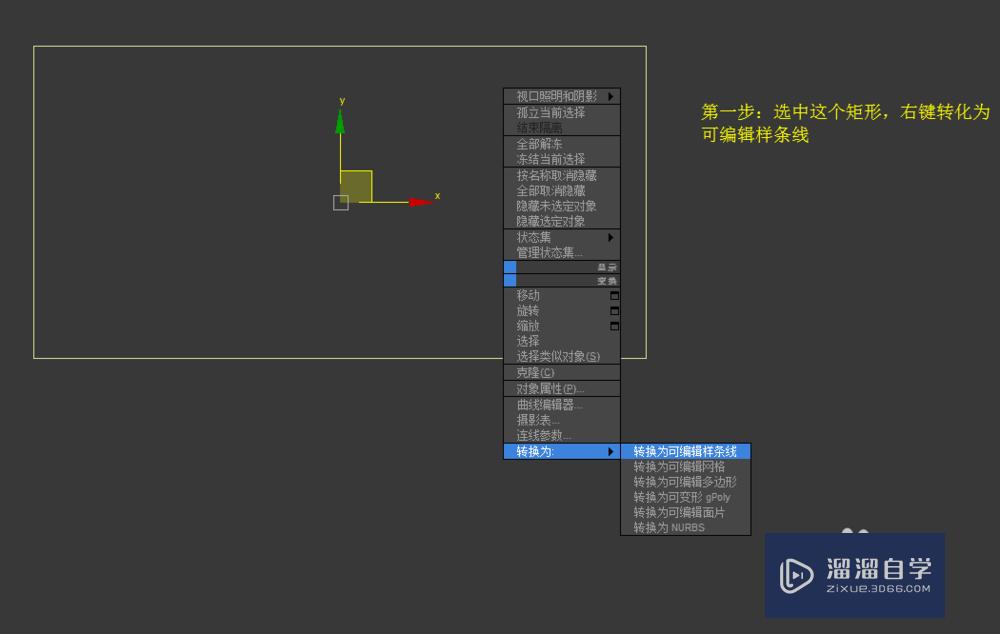Expand the 转换为: submenu entry
Viewport: 1000px width, 634px height.
562,451
